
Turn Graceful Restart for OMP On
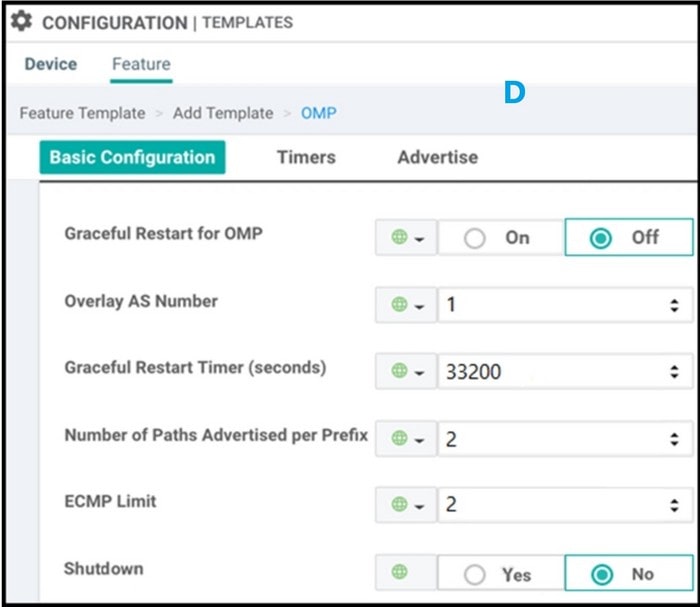pos(475,238)
